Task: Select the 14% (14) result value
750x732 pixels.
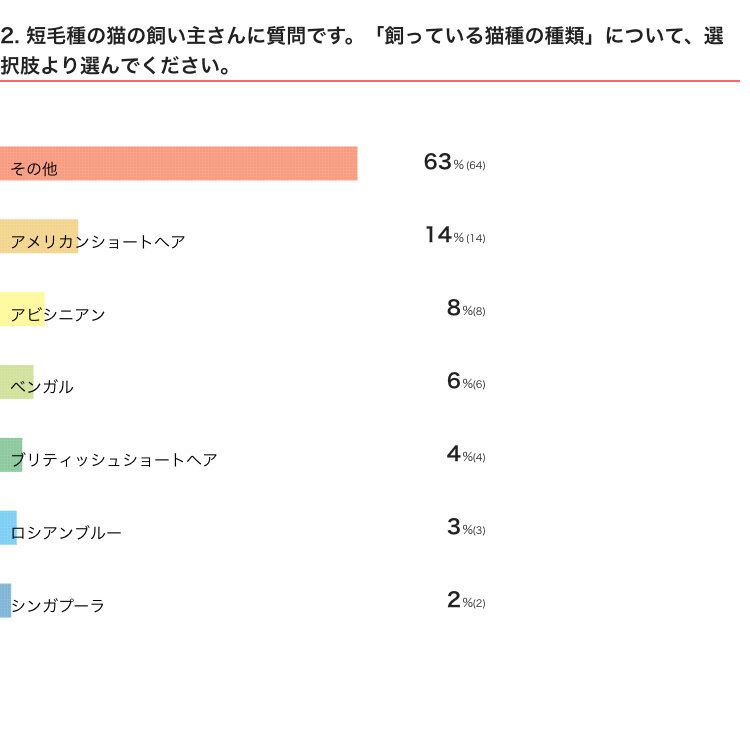Action: tap(454, 236)
